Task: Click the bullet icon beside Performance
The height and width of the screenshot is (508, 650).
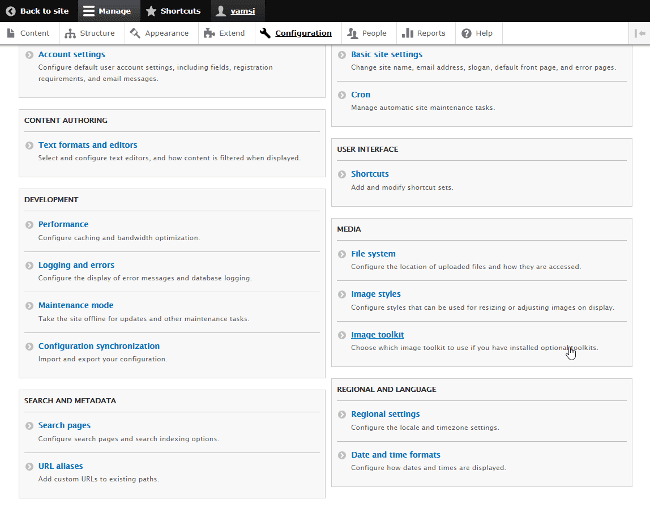Action: 29,225
